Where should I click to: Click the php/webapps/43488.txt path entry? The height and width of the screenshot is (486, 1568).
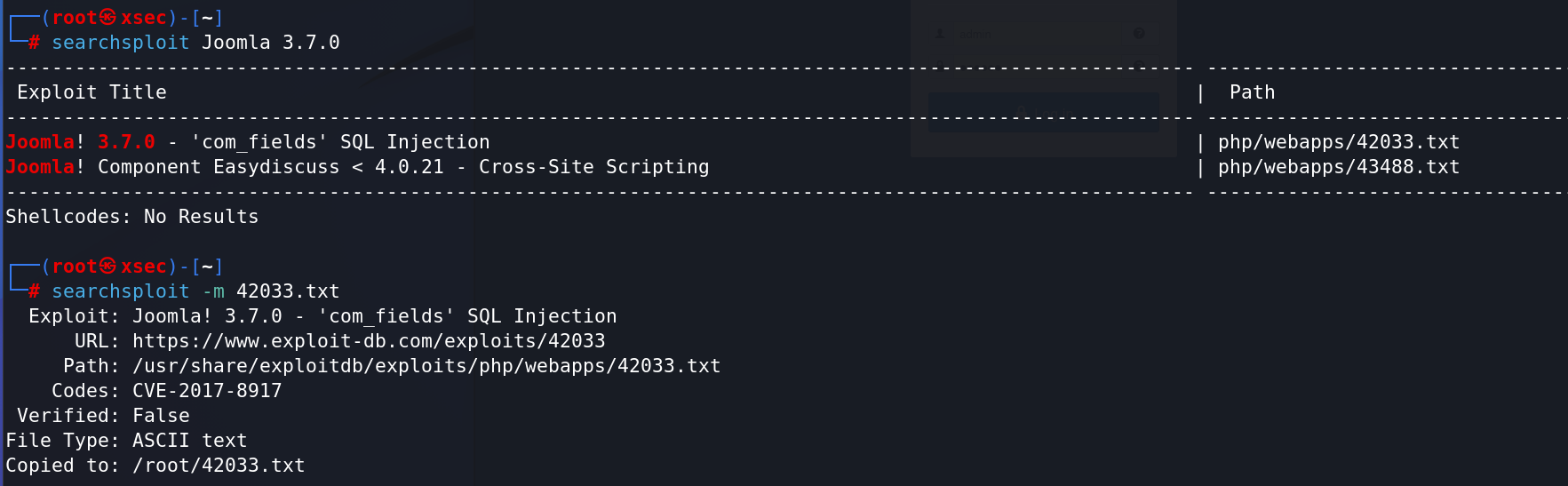pyautogui.click(x=1339, y=167)
